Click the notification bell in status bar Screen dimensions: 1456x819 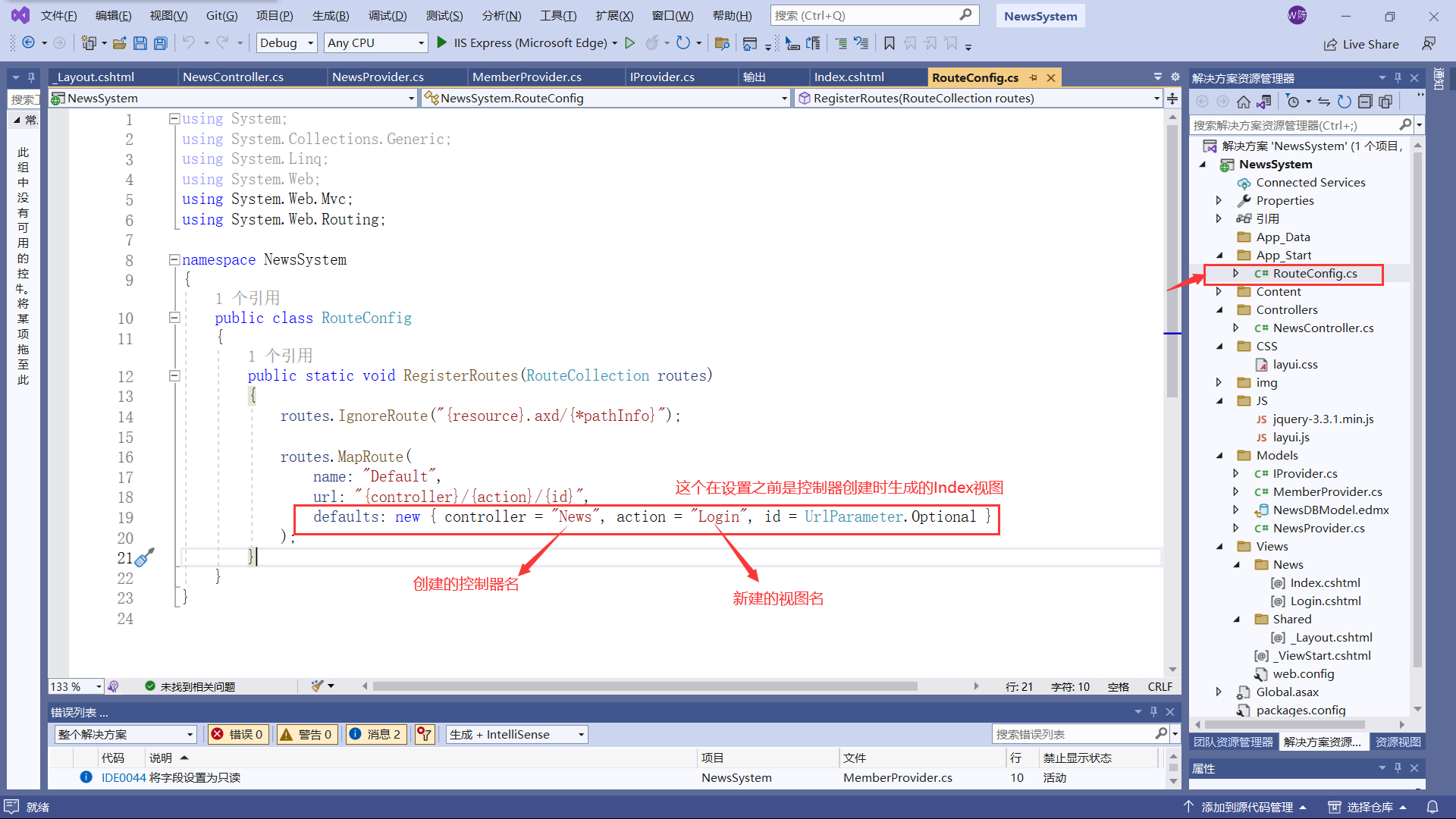[x=1432, y=807]
